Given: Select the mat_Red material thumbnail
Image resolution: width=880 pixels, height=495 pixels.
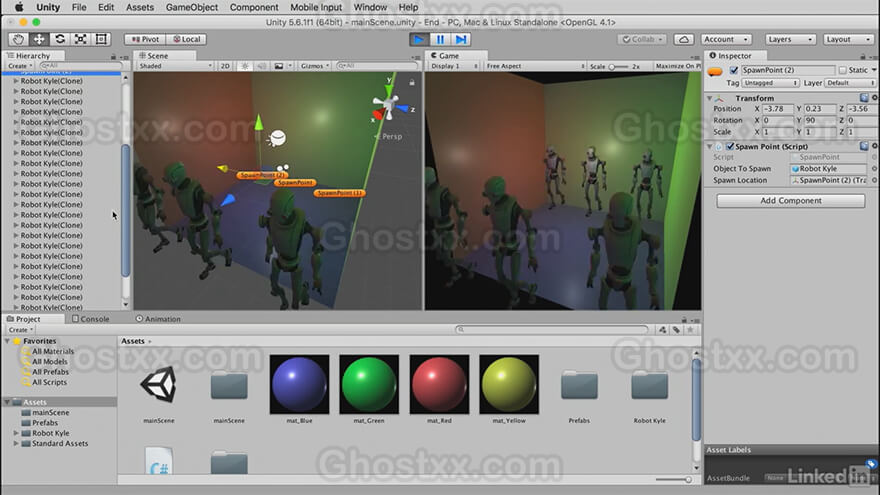Looking at the screenshot, I should 439,384.
